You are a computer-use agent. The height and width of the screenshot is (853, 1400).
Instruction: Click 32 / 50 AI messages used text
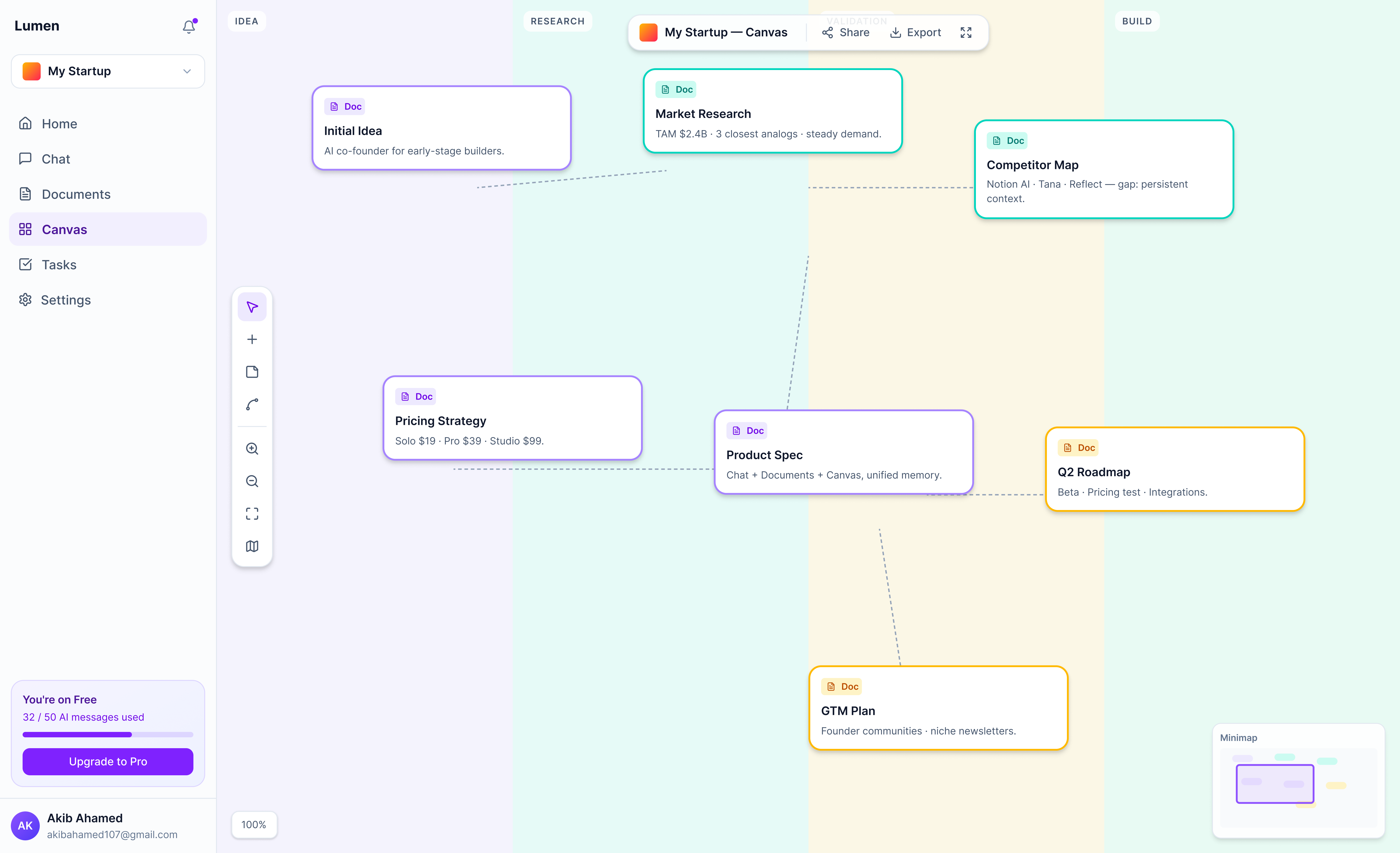(84, 717)
